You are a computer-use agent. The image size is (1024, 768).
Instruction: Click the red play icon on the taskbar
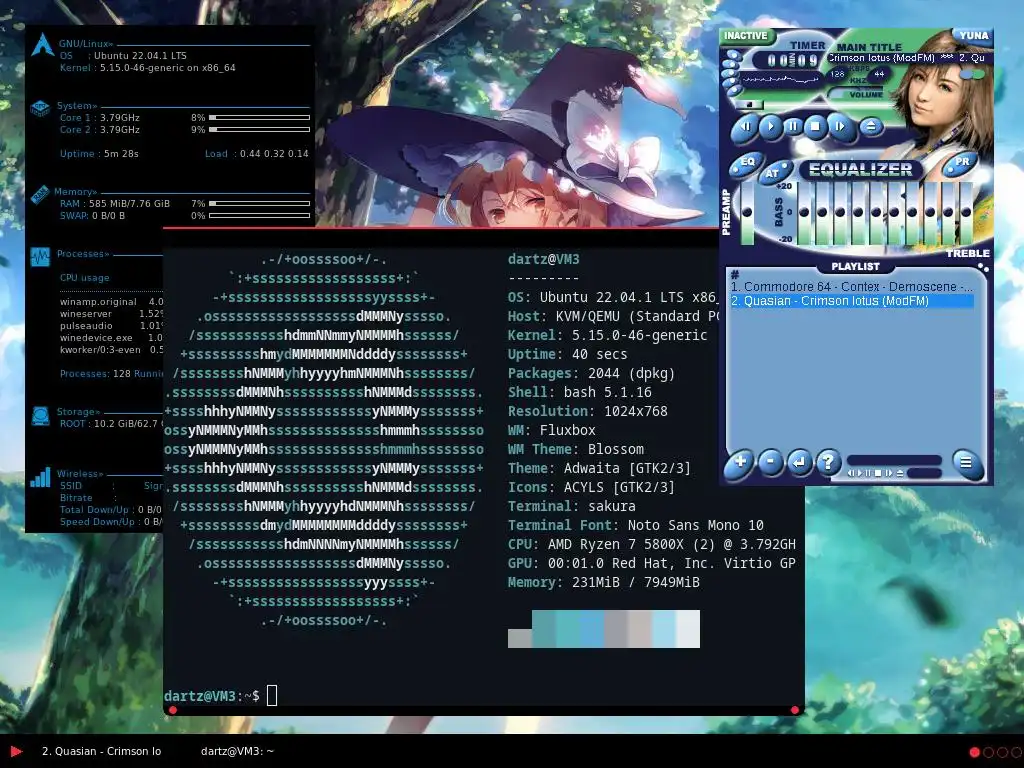(16, 752)
